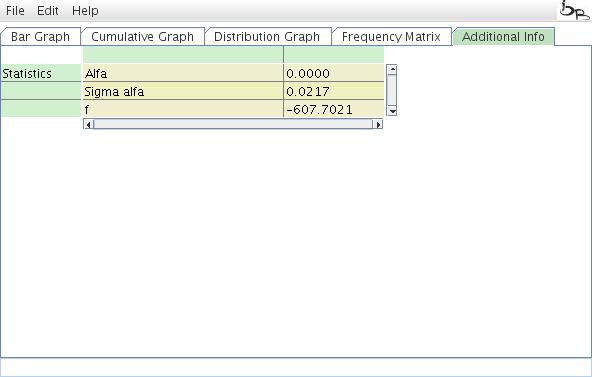Switch to the Frequency Matrix tab
592x377 pixels.
coord(391,37)
